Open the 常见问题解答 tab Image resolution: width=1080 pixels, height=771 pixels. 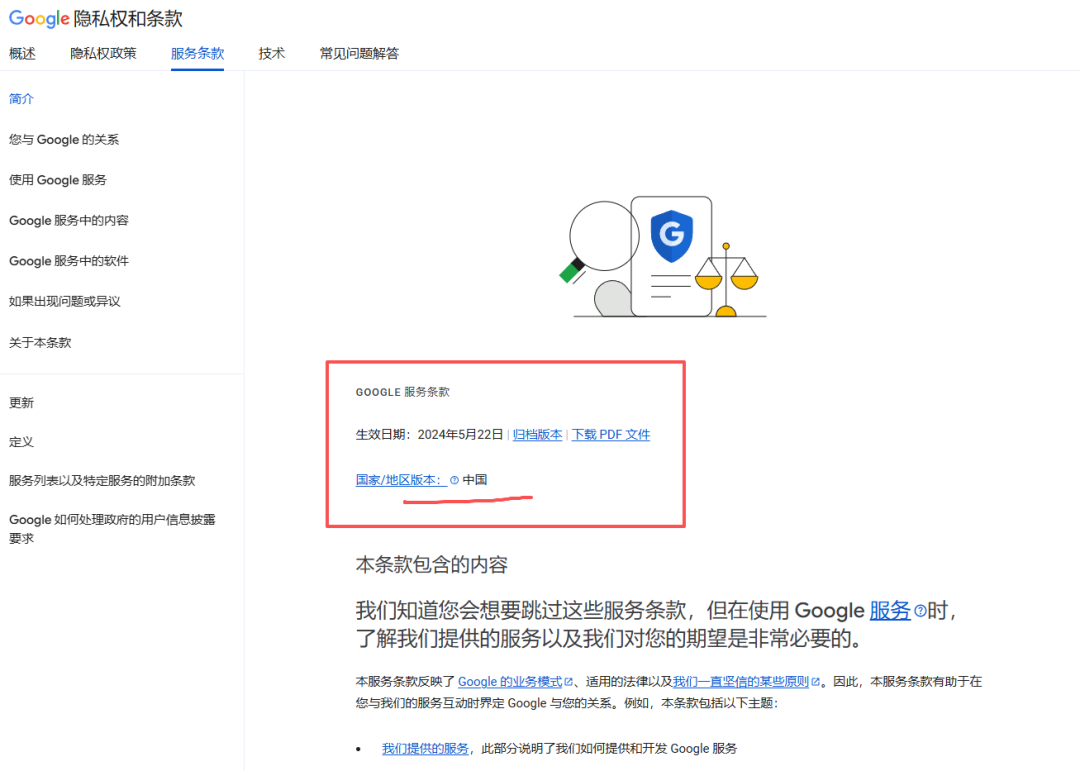pos(359,53)
